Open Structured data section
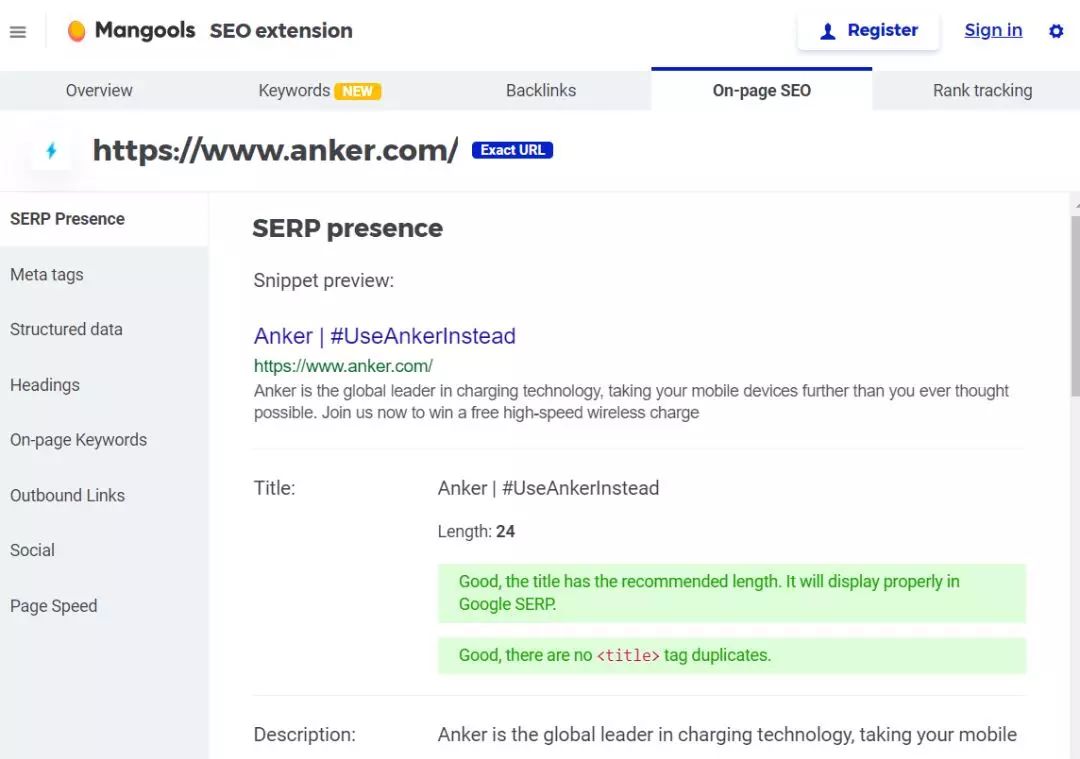Viewport: 1080px width, 759px height. coord(66,329)
